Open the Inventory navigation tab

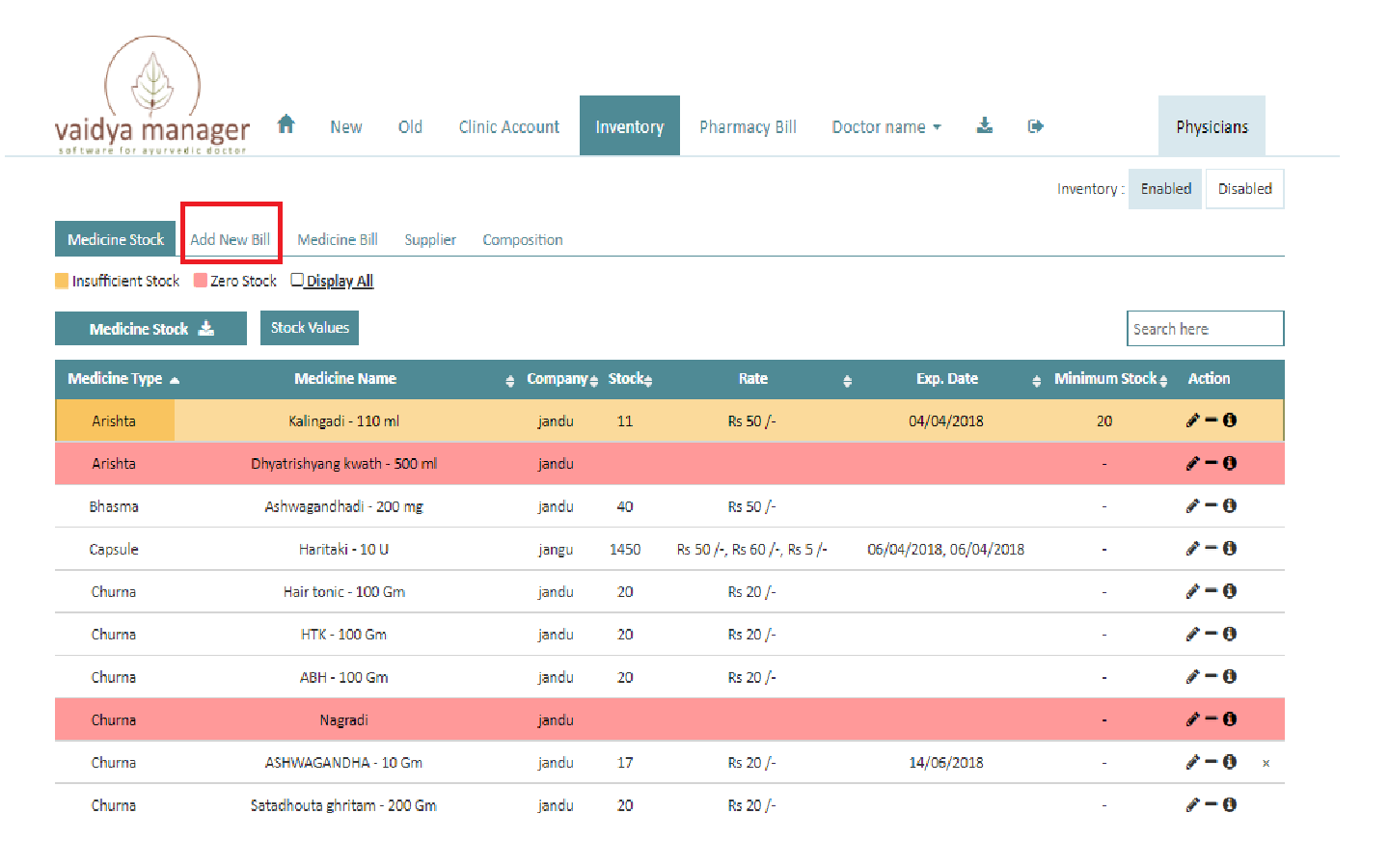pos(630,126)
